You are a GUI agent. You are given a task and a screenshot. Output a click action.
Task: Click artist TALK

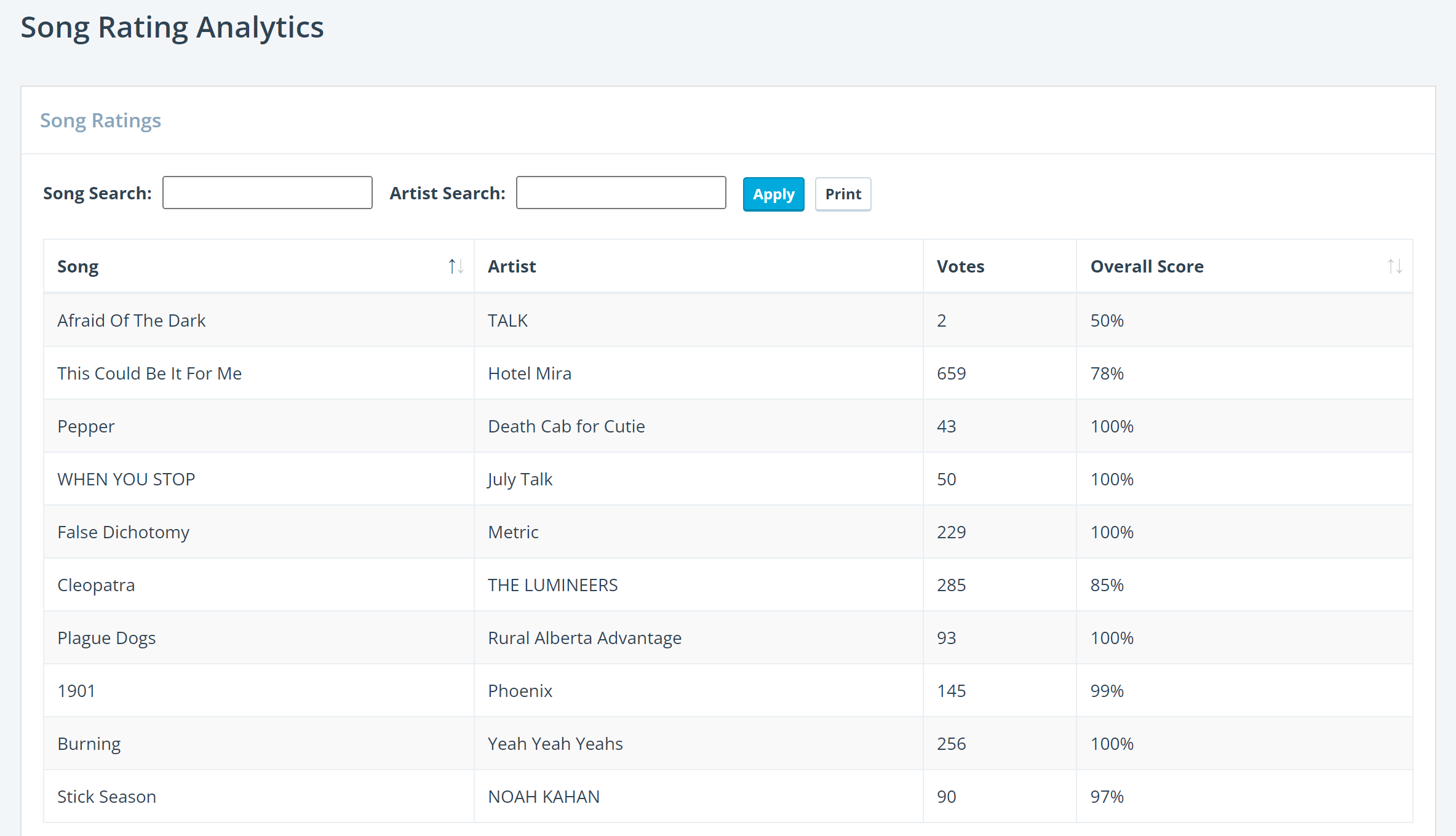[x=507, y=320]
